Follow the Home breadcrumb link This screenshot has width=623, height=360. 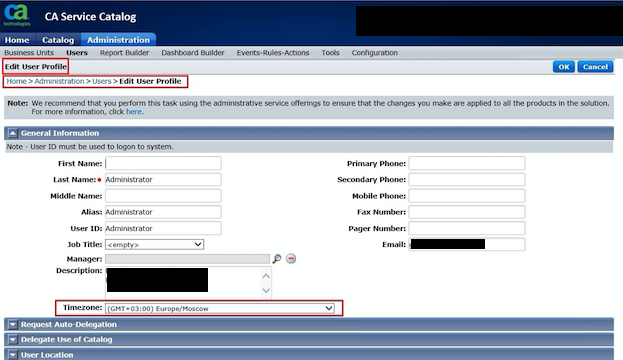[x=17, y=81]
